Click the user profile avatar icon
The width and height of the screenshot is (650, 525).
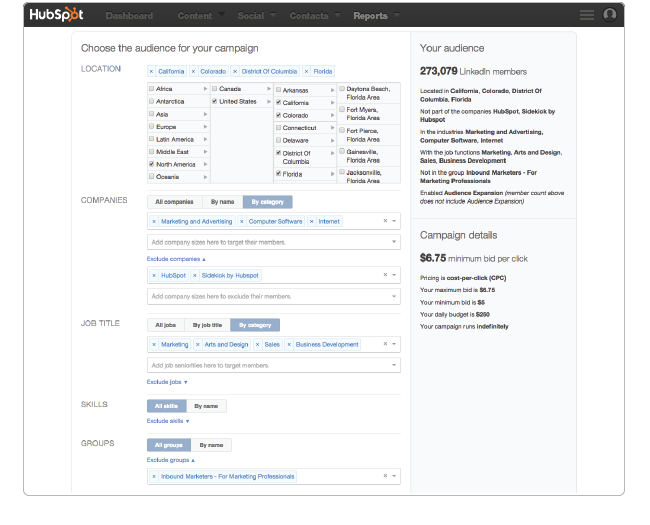pos(610,15)
